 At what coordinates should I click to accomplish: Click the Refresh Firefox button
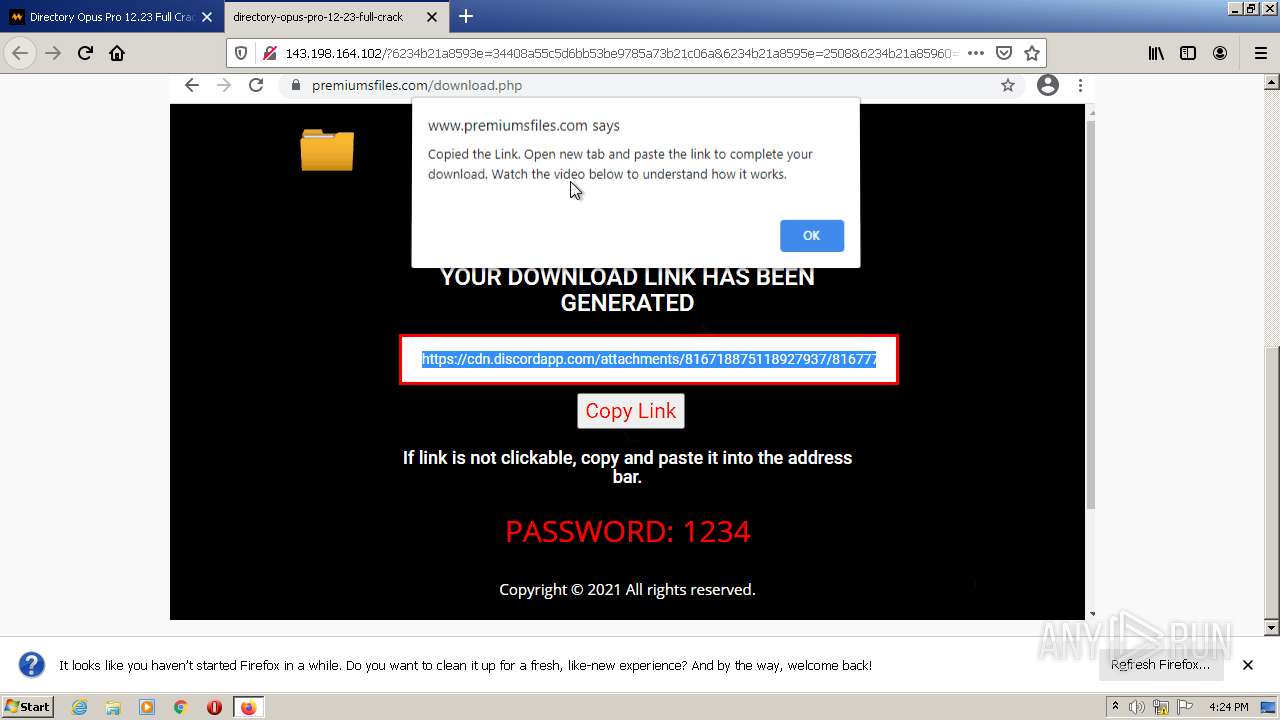coord(1160,665)
